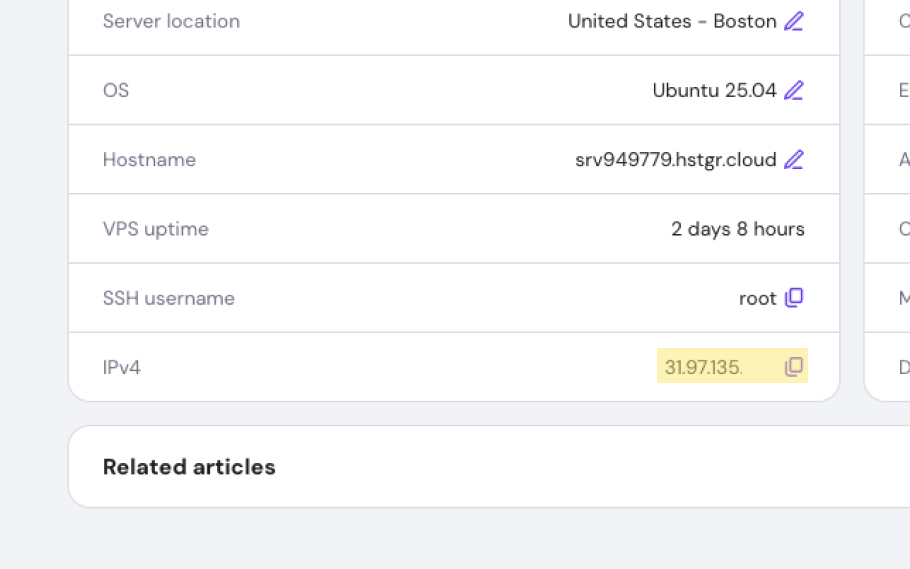This screenshot has width=910, height=569.
Task: Click the United States - Boston value
Action: (672, 21)
